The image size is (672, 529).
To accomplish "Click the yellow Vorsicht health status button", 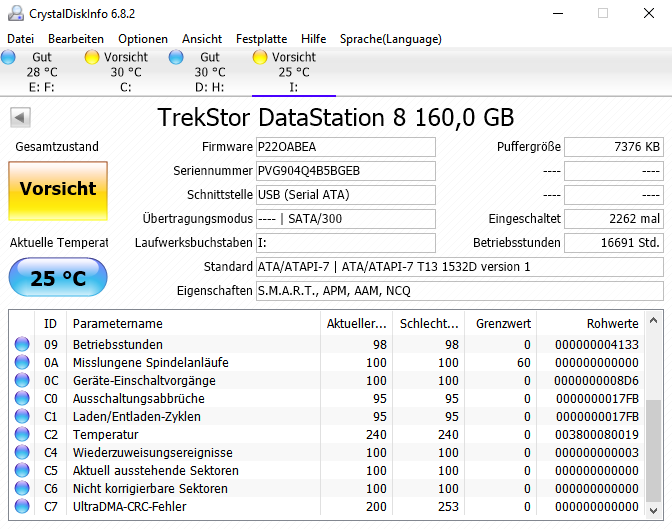I will point(58,191).
